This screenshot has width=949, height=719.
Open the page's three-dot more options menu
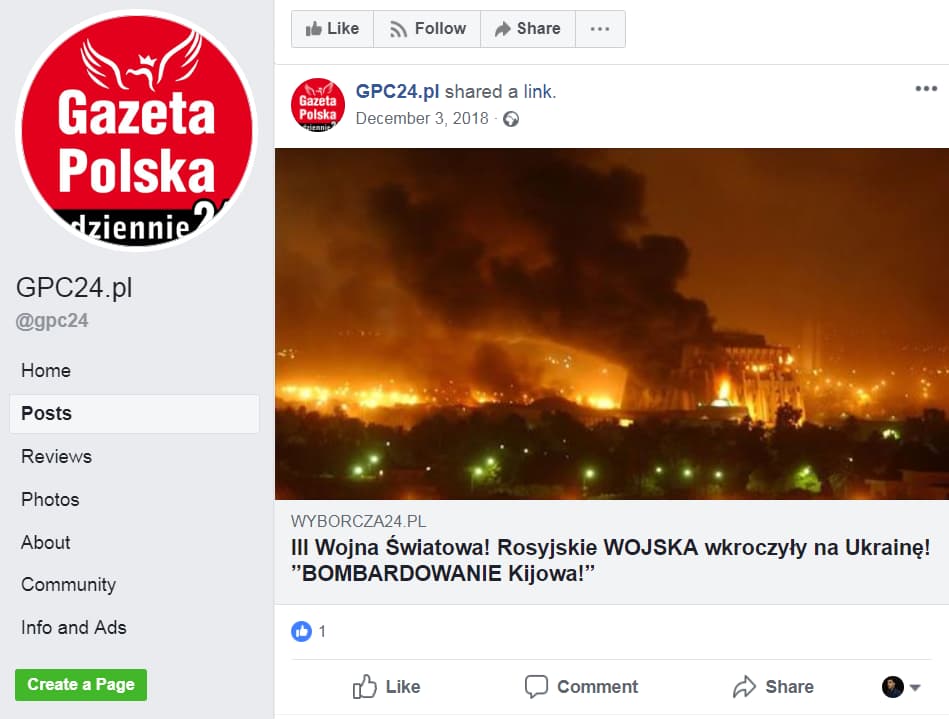tap(600, 28)
